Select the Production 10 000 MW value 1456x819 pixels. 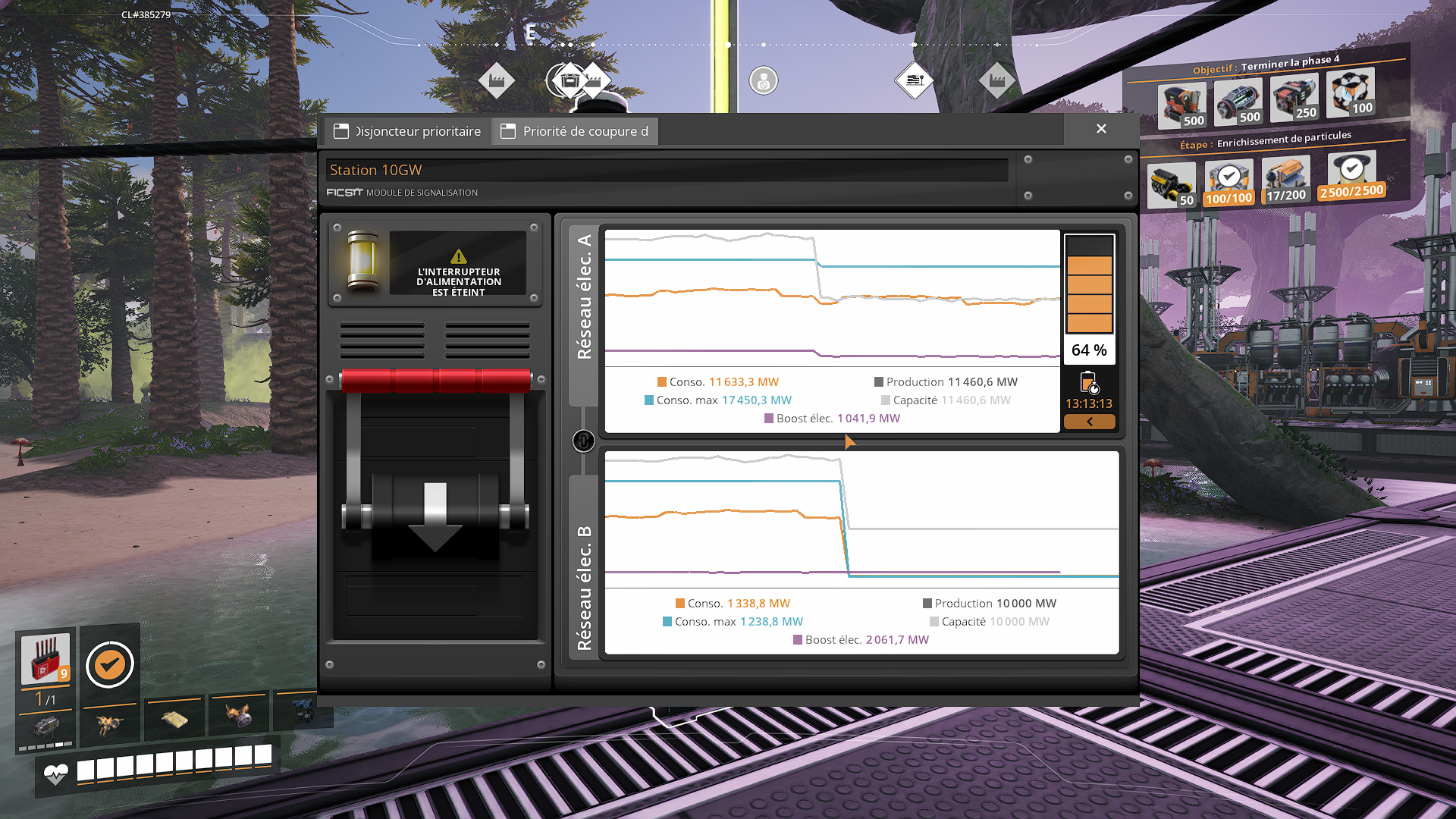tap(1026, 604)
